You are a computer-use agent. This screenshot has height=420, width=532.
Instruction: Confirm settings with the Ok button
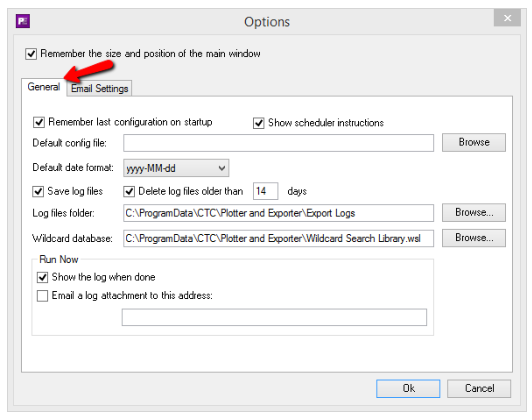click(408, 388)
